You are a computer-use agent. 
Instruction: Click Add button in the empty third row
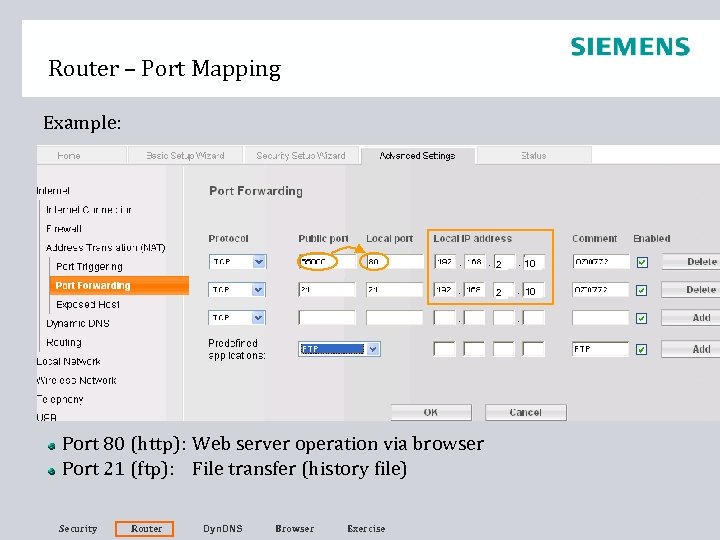pyautogui.click(x=691, y=318)
